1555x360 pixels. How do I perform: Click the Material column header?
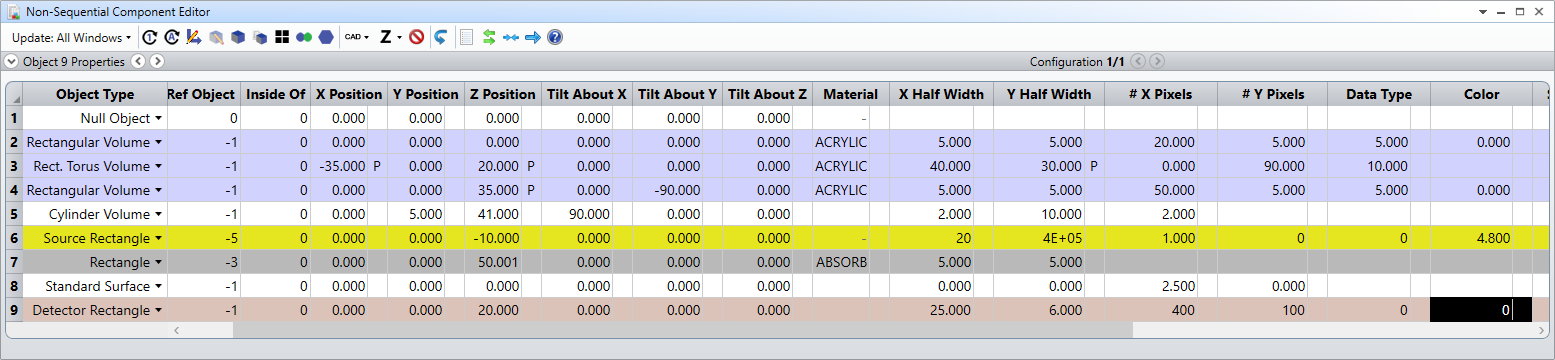coord(850,94)
